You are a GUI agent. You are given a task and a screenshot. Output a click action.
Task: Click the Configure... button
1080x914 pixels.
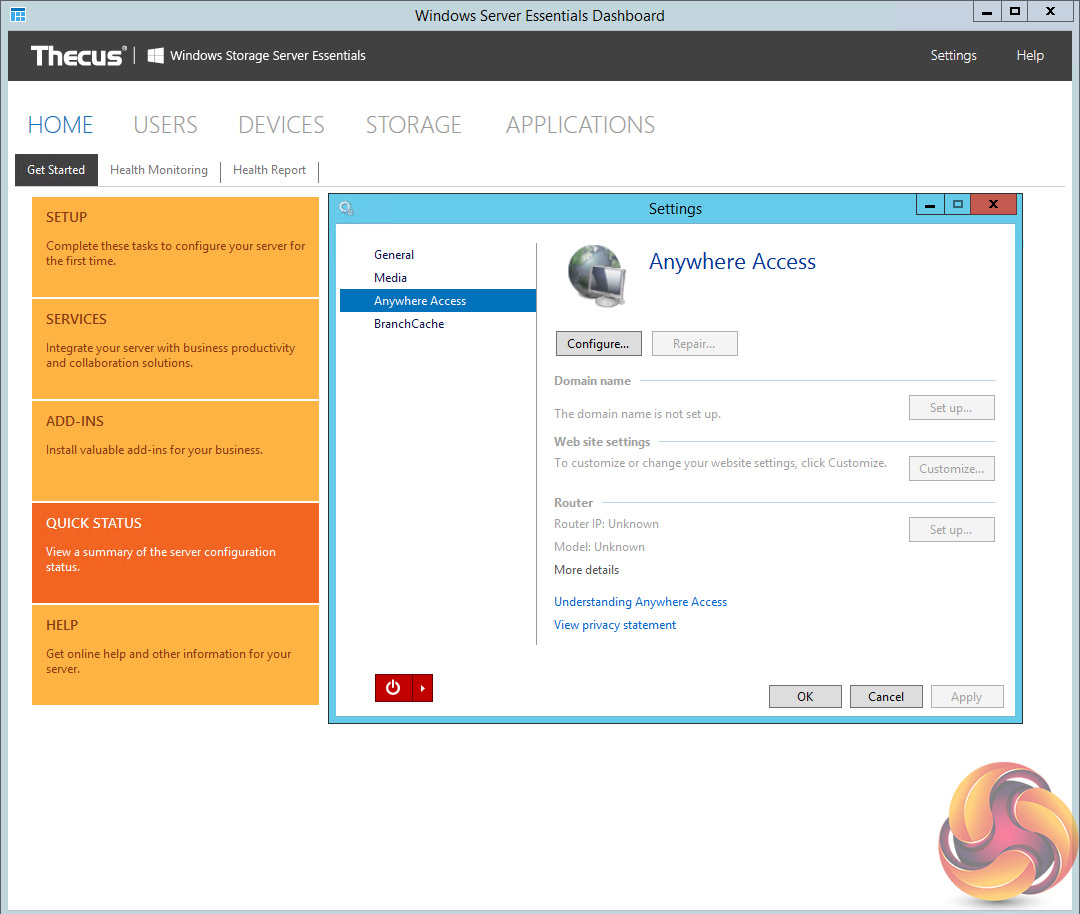(x=599, y=344)
